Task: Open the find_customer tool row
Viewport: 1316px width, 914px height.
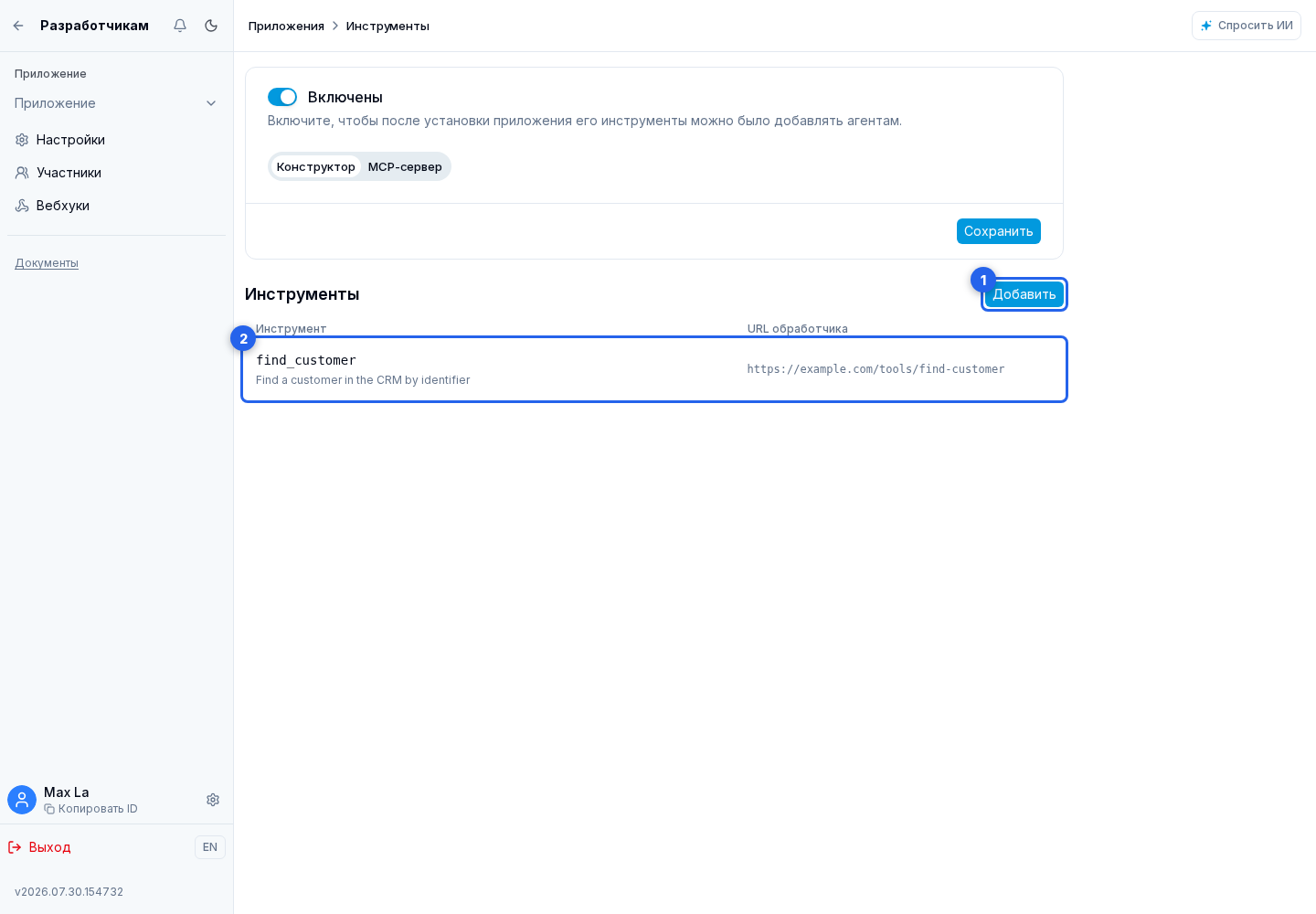Action: click(x=654, y=369)
